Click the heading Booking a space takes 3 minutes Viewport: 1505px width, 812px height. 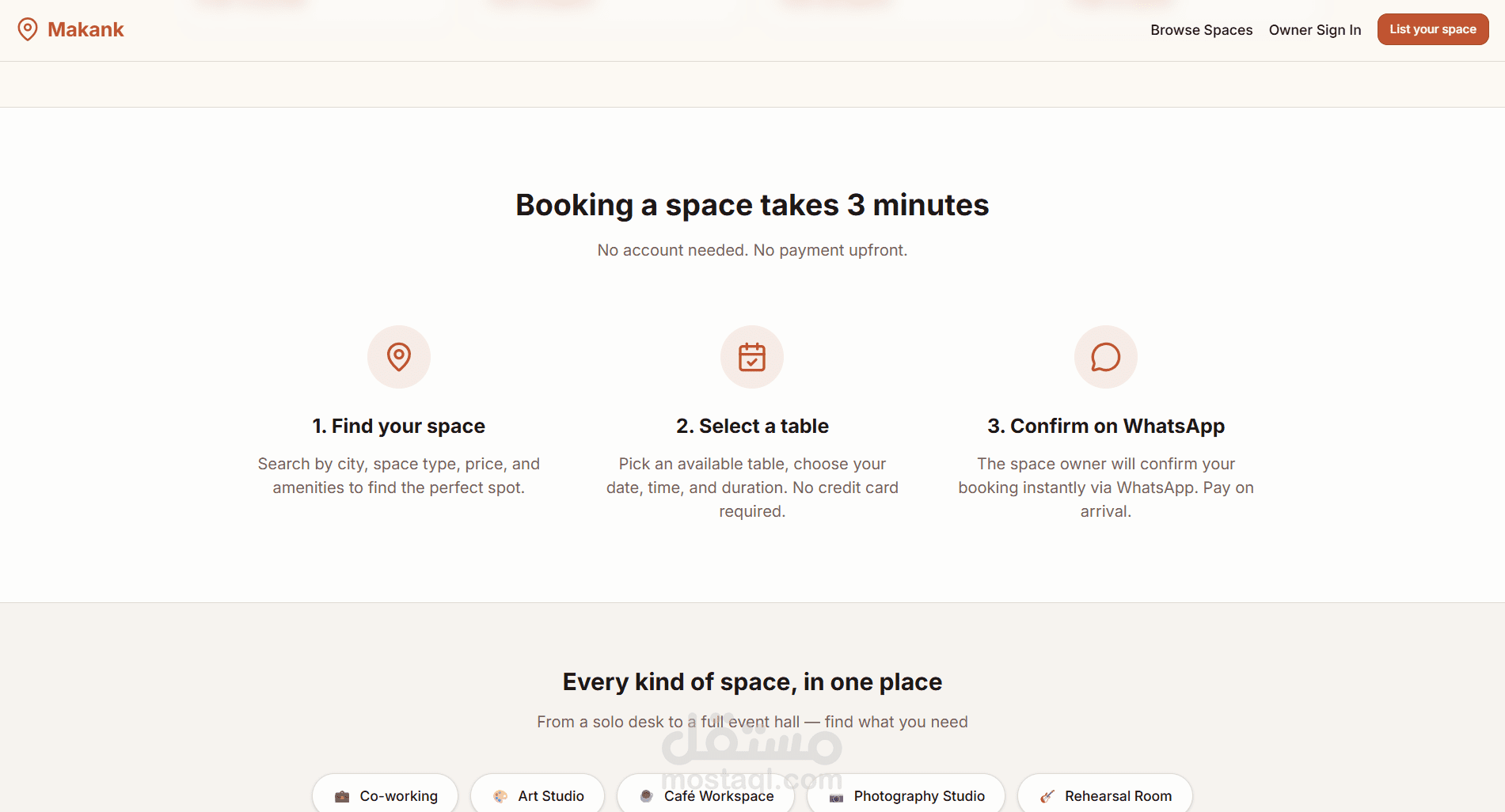752,205
